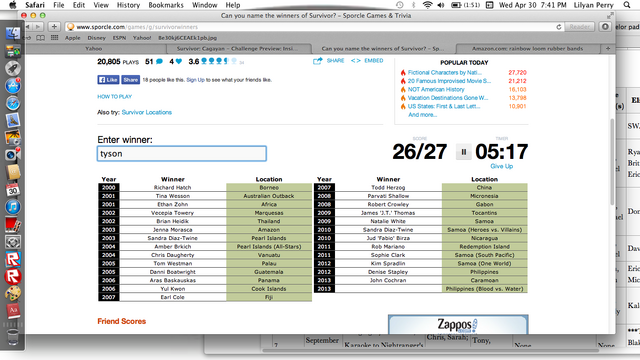Image resolution: width=640 pixels, height=360 pixels.
Task: Open the Bookmarks menu
Action: tap(166, 5)
